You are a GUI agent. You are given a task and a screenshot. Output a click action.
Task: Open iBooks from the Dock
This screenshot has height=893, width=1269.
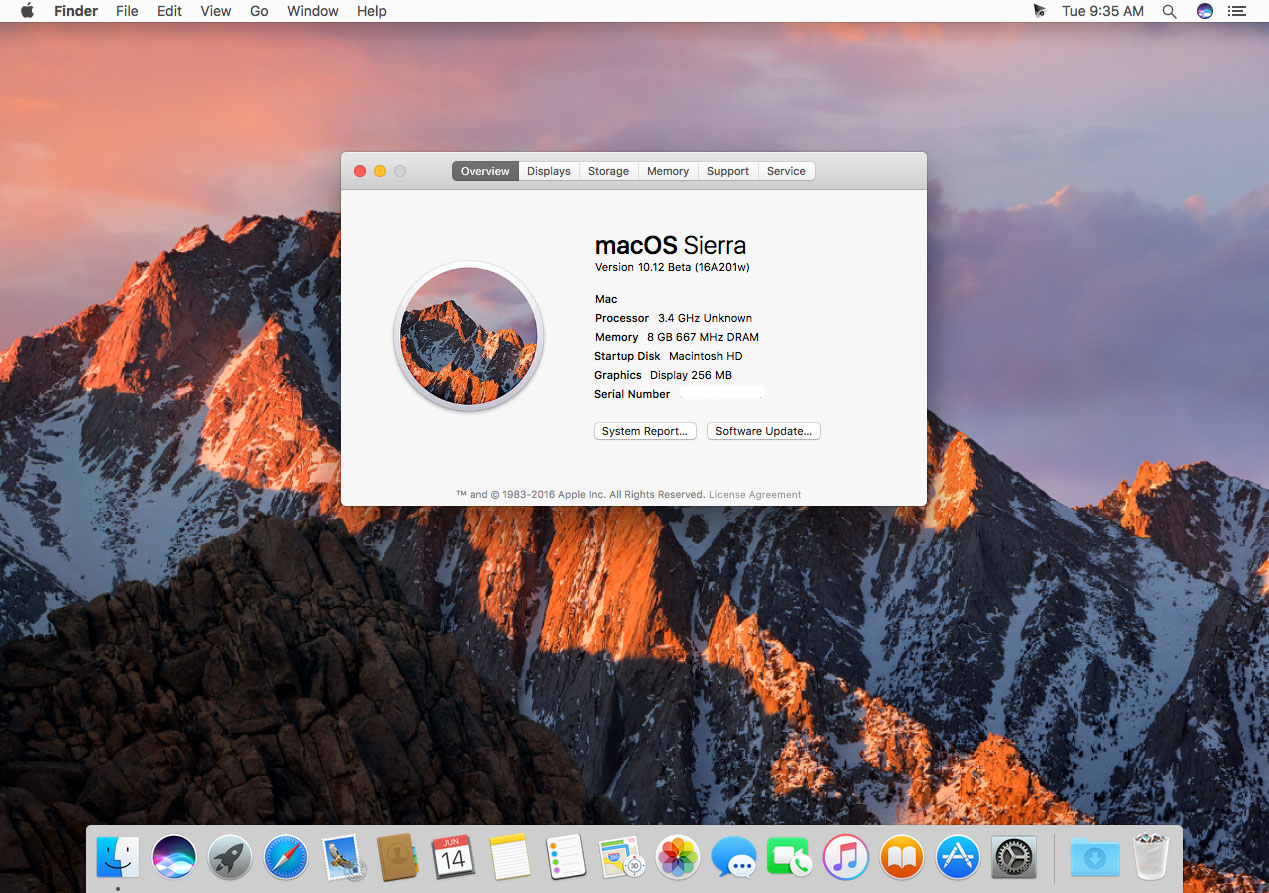[901, 857]
